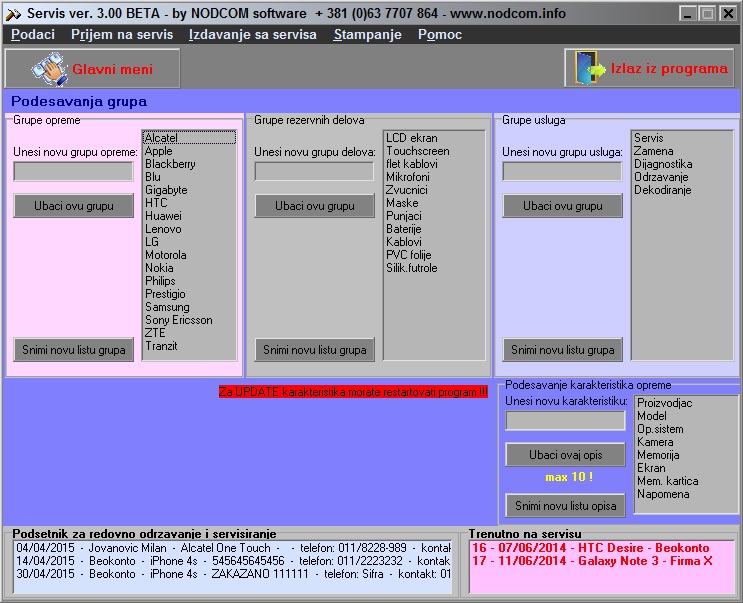Screen dimensions: 743x603
Task: Open the Stampanje menu
Action: [367, 35]
